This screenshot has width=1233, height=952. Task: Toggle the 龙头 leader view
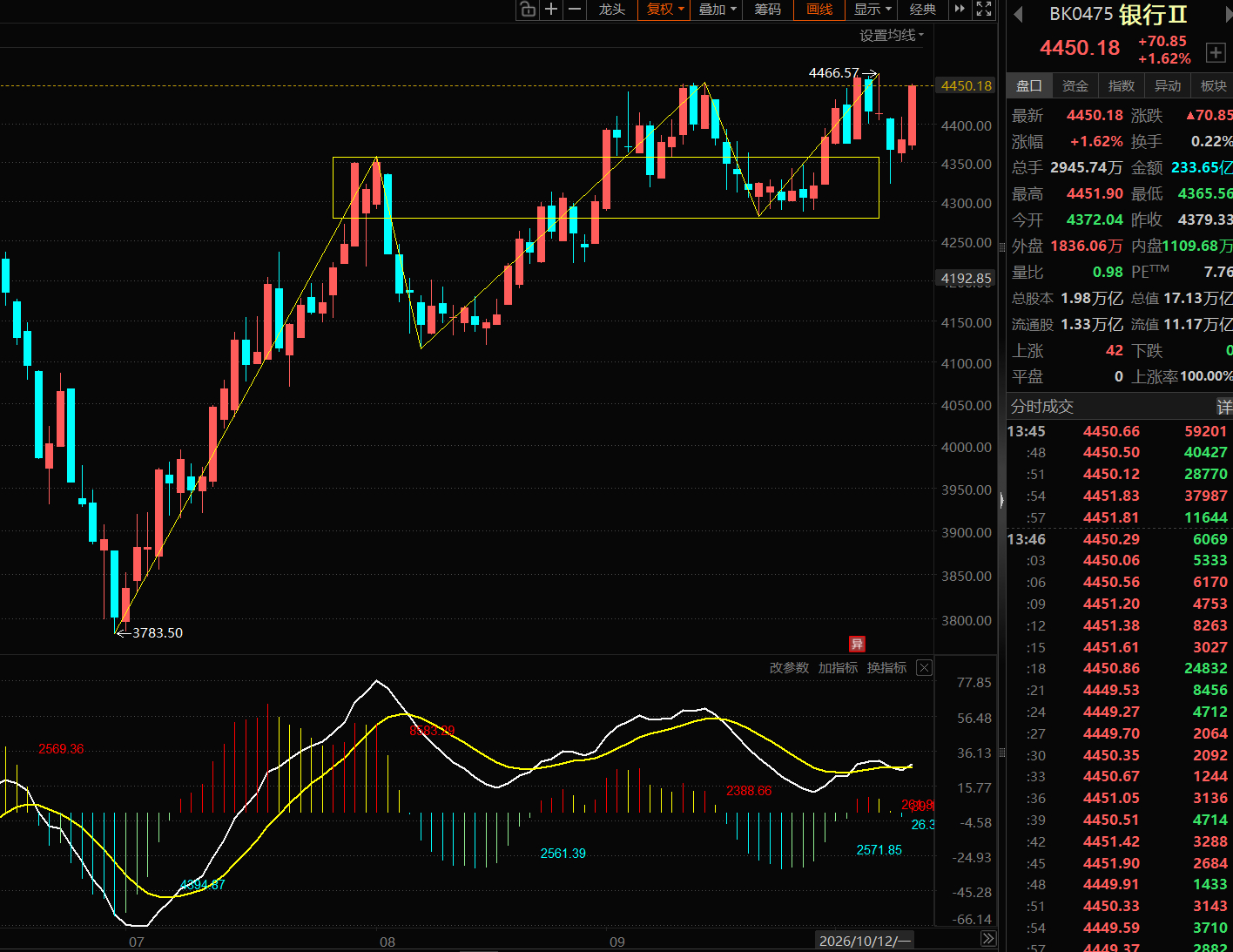click(x=612, y=10)
